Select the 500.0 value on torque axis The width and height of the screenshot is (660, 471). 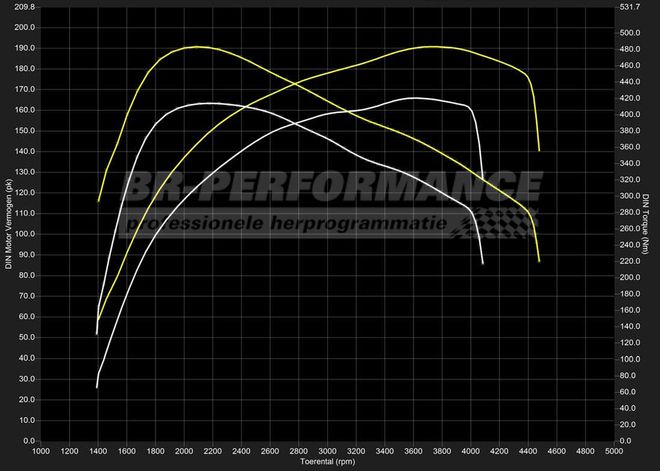(x=630, y=32)
